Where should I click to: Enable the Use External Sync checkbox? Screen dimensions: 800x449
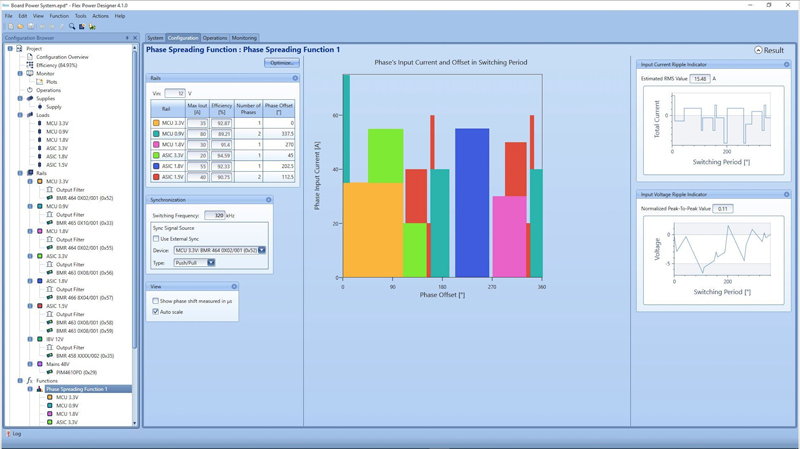click(x=156, y=239)
